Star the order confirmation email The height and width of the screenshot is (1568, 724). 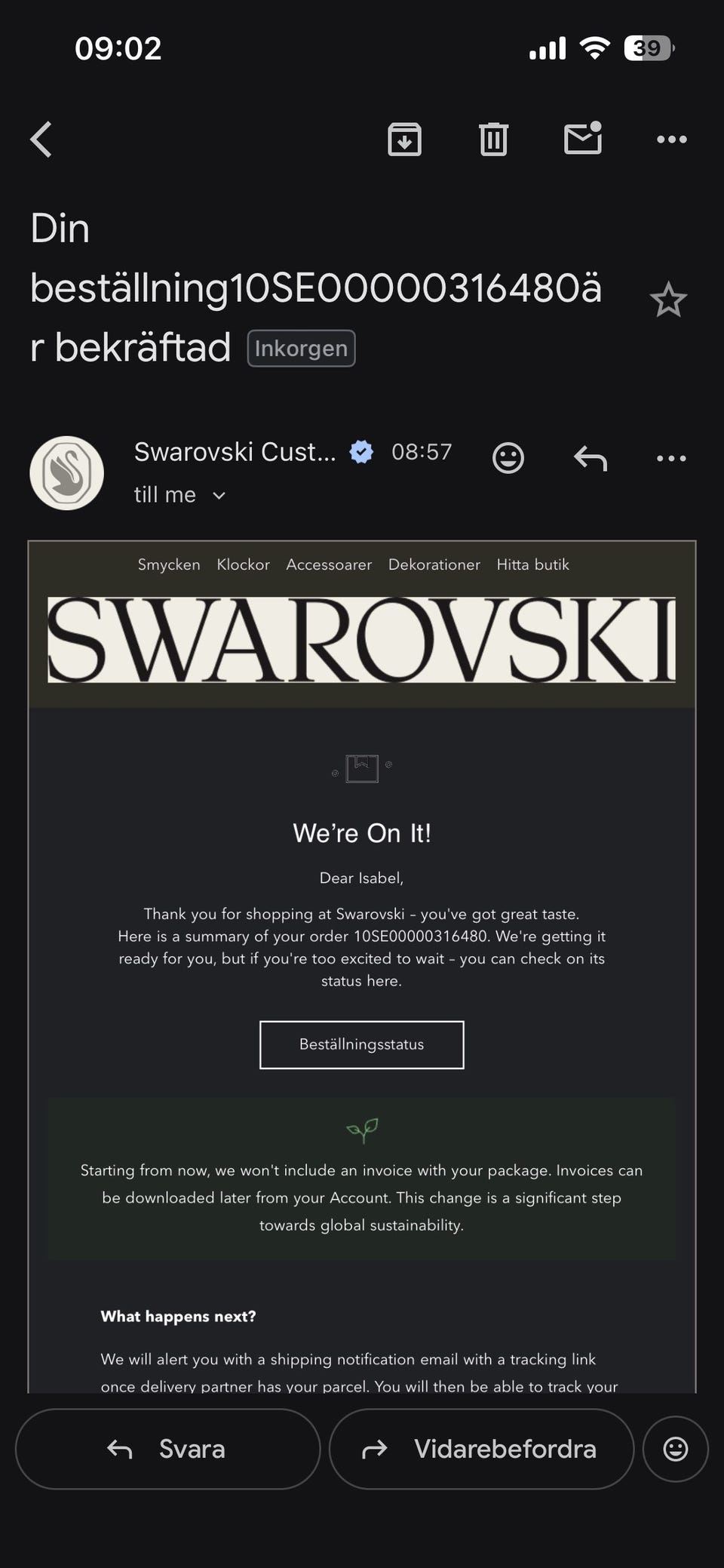668,300
